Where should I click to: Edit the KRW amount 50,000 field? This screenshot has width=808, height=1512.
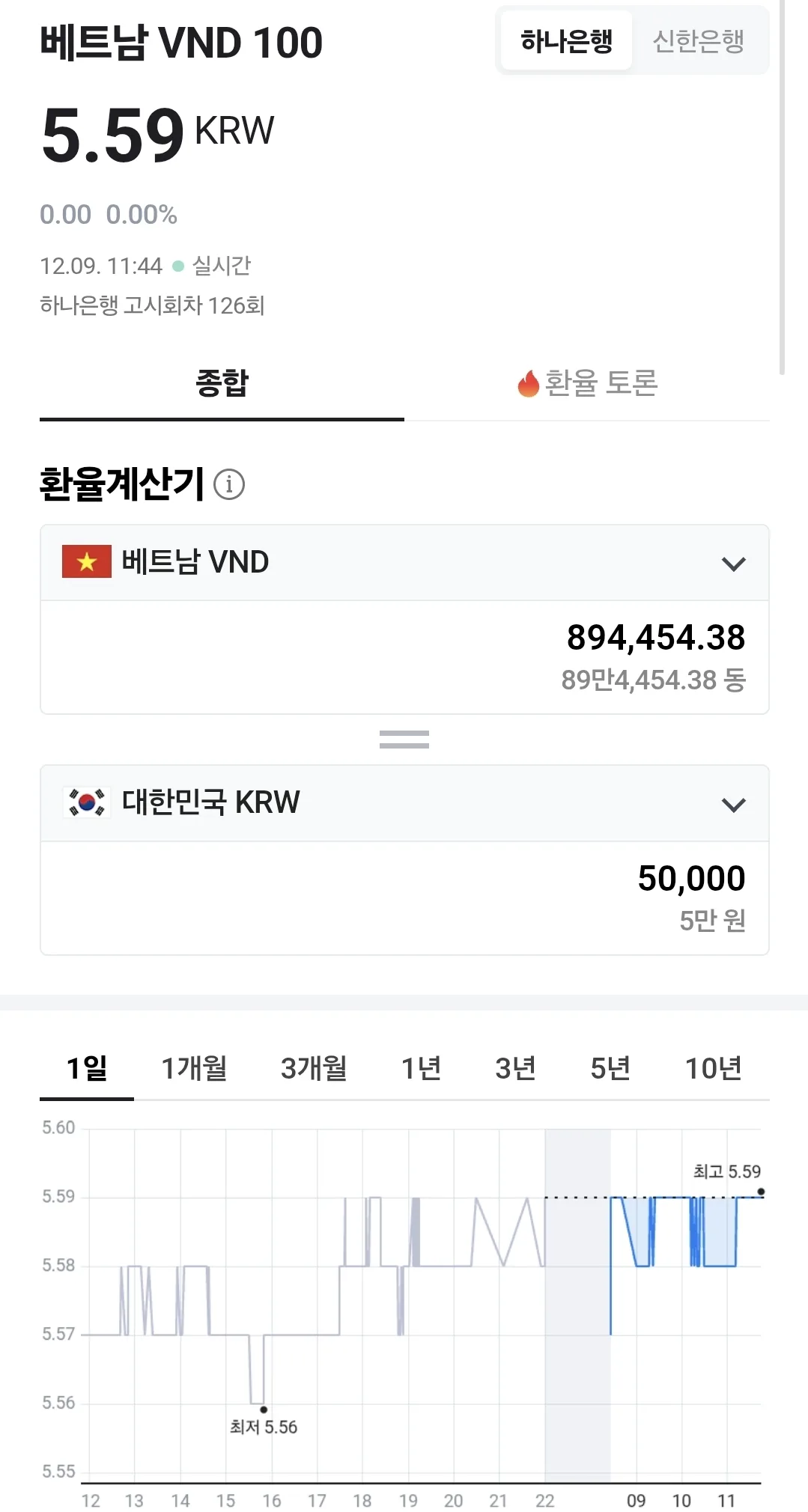[x=404, y=898]
